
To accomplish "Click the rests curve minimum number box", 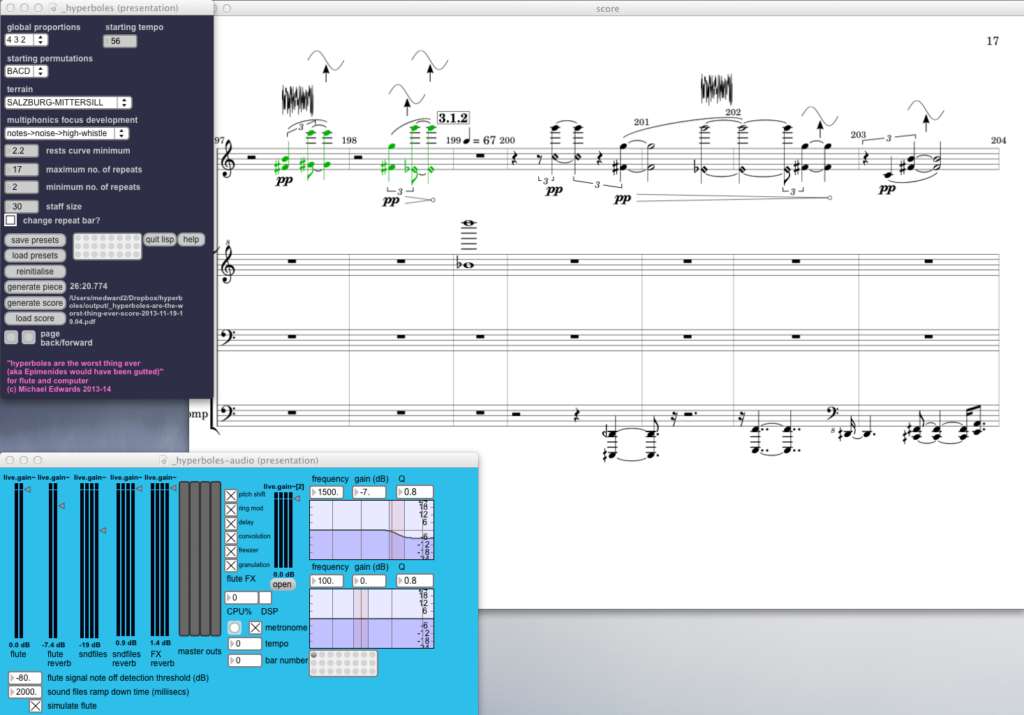I will coord(22,151).
